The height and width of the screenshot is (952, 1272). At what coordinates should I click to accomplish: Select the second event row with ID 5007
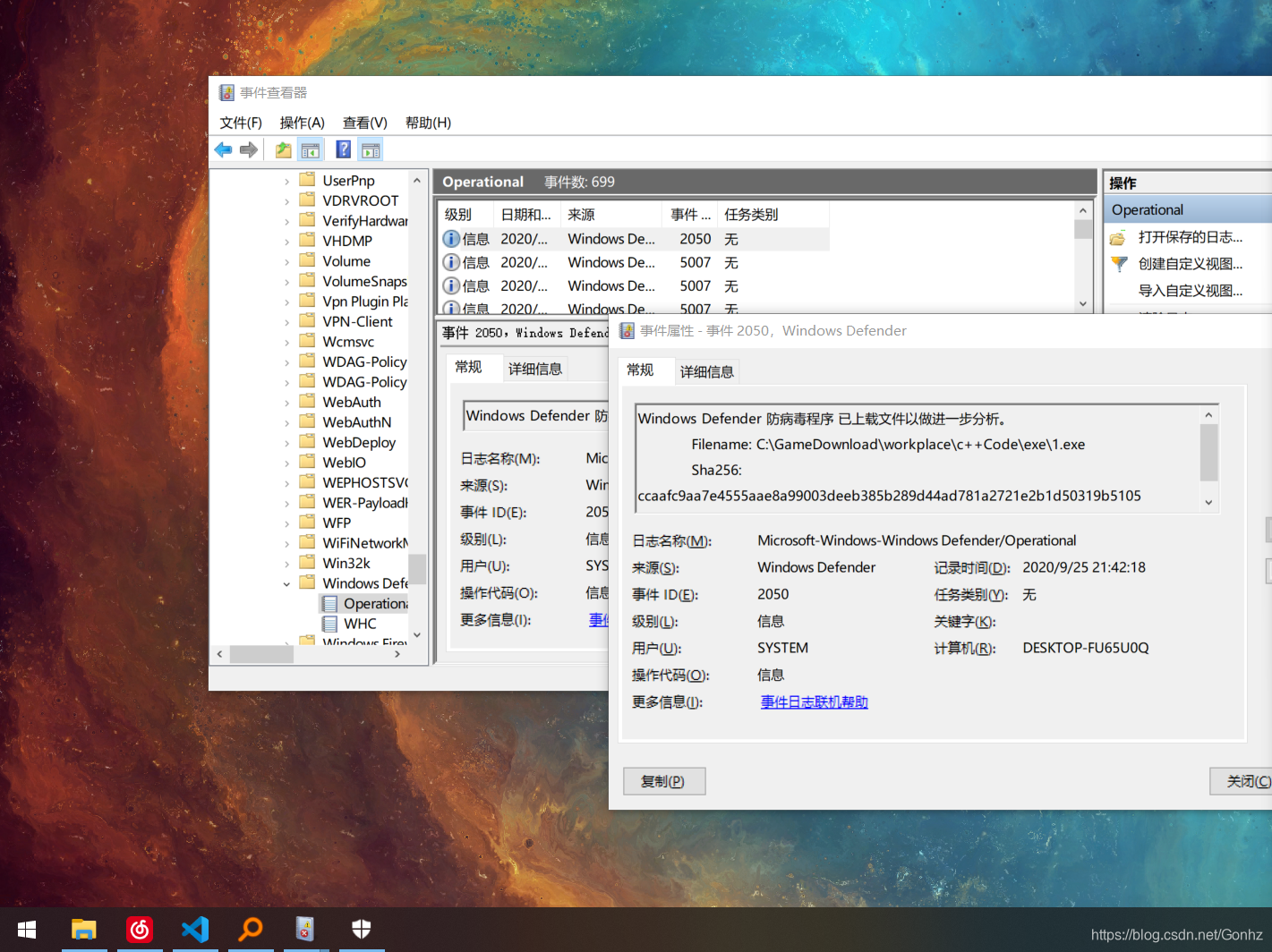click(636, 285)
